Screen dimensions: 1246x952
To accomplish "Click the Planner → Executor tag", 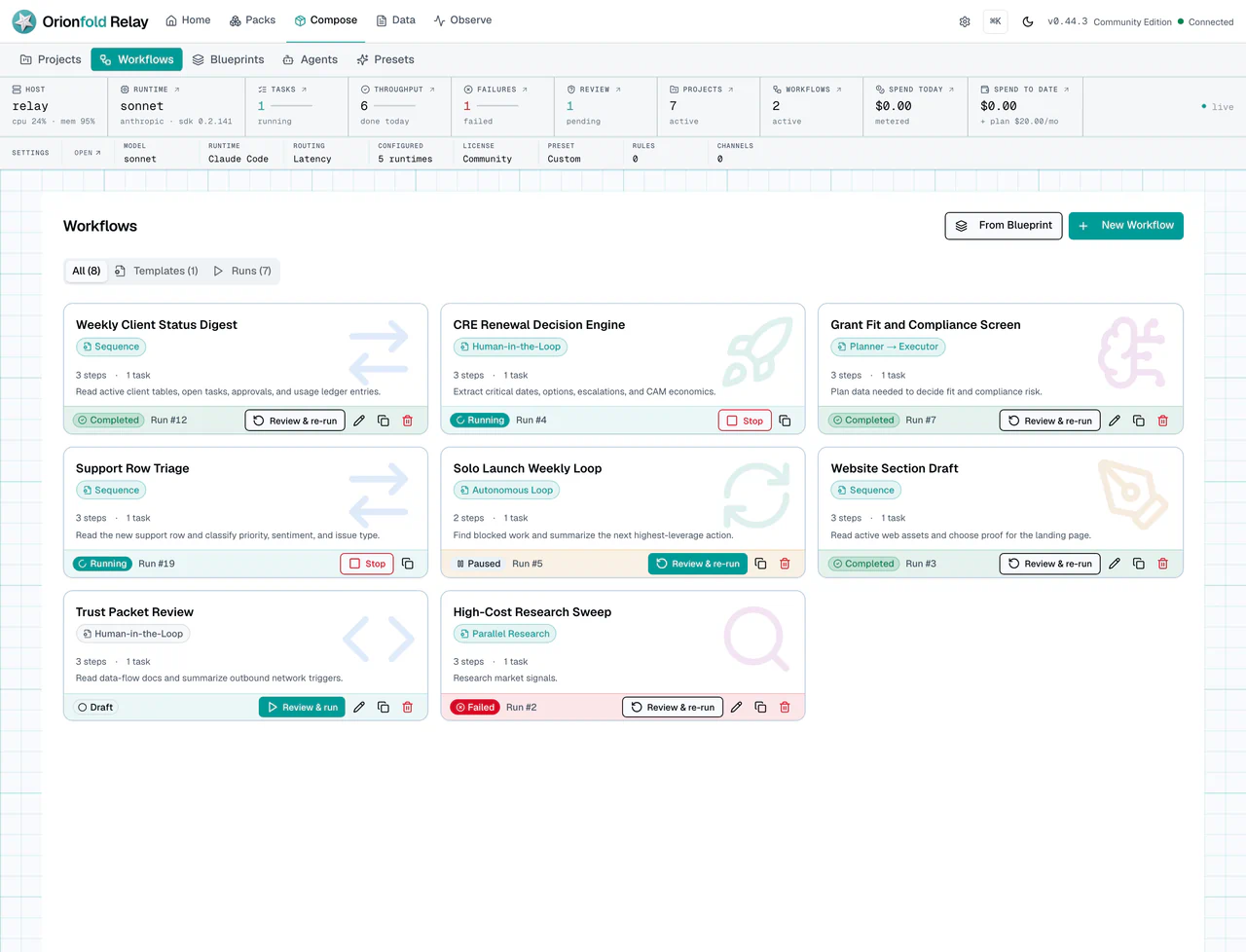I will click(x=888, y=347).
